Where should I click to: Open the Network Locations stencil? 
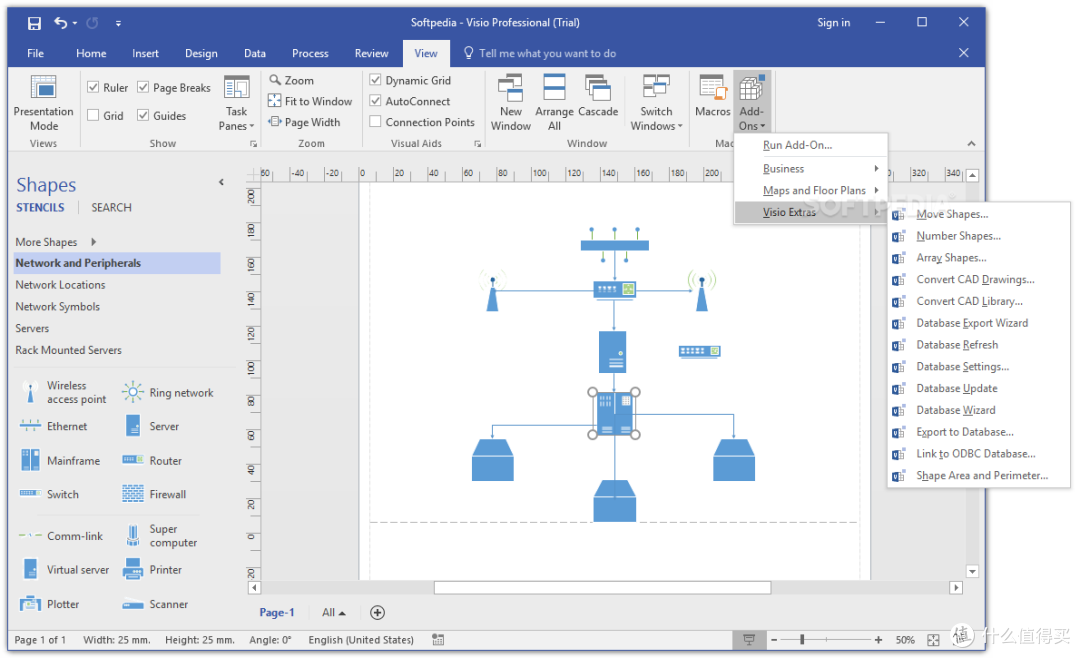pyautogui.click(x=61, y=285)
